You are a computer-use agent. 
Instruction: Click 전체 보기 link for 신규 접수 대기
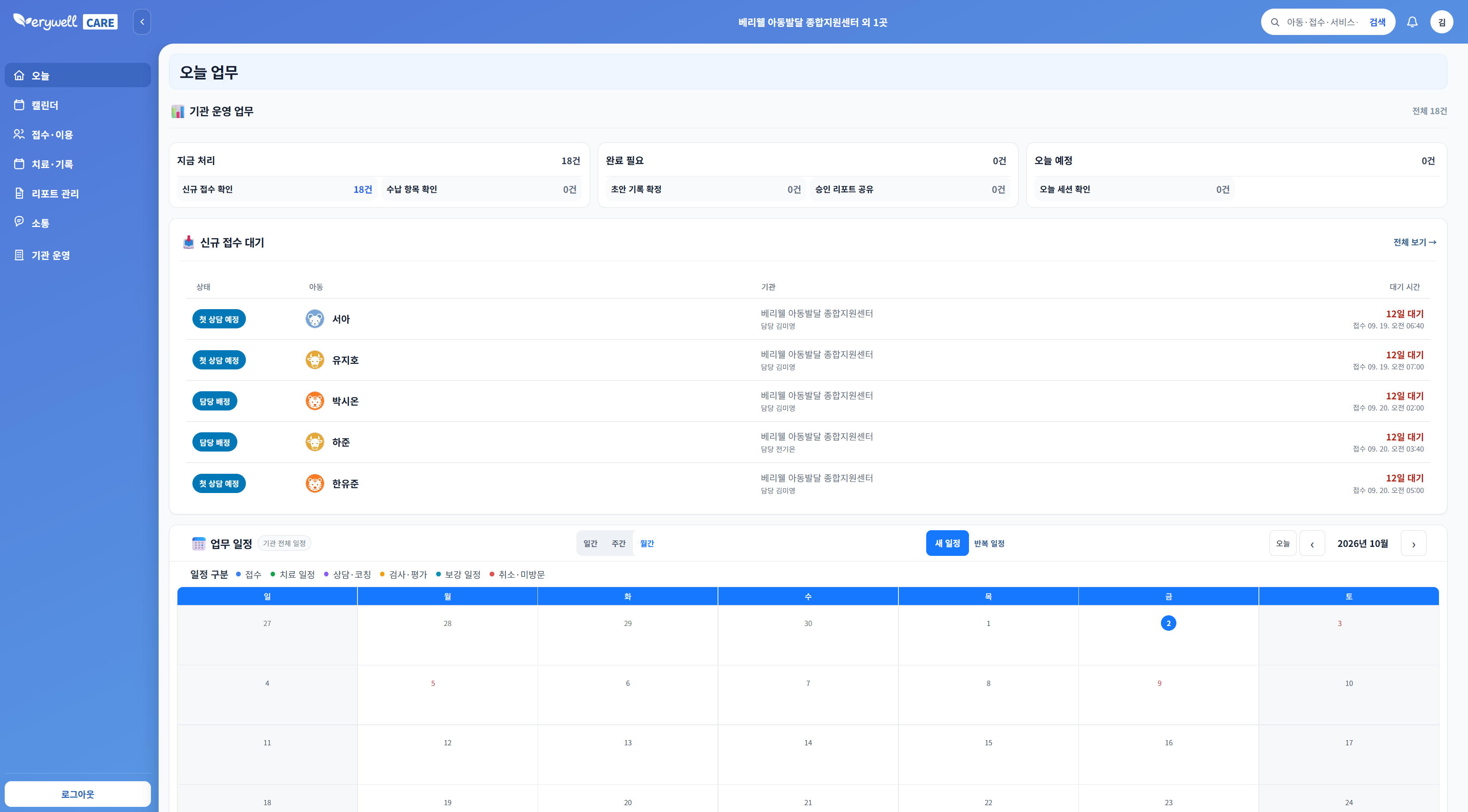click(x=1415, y=242)
